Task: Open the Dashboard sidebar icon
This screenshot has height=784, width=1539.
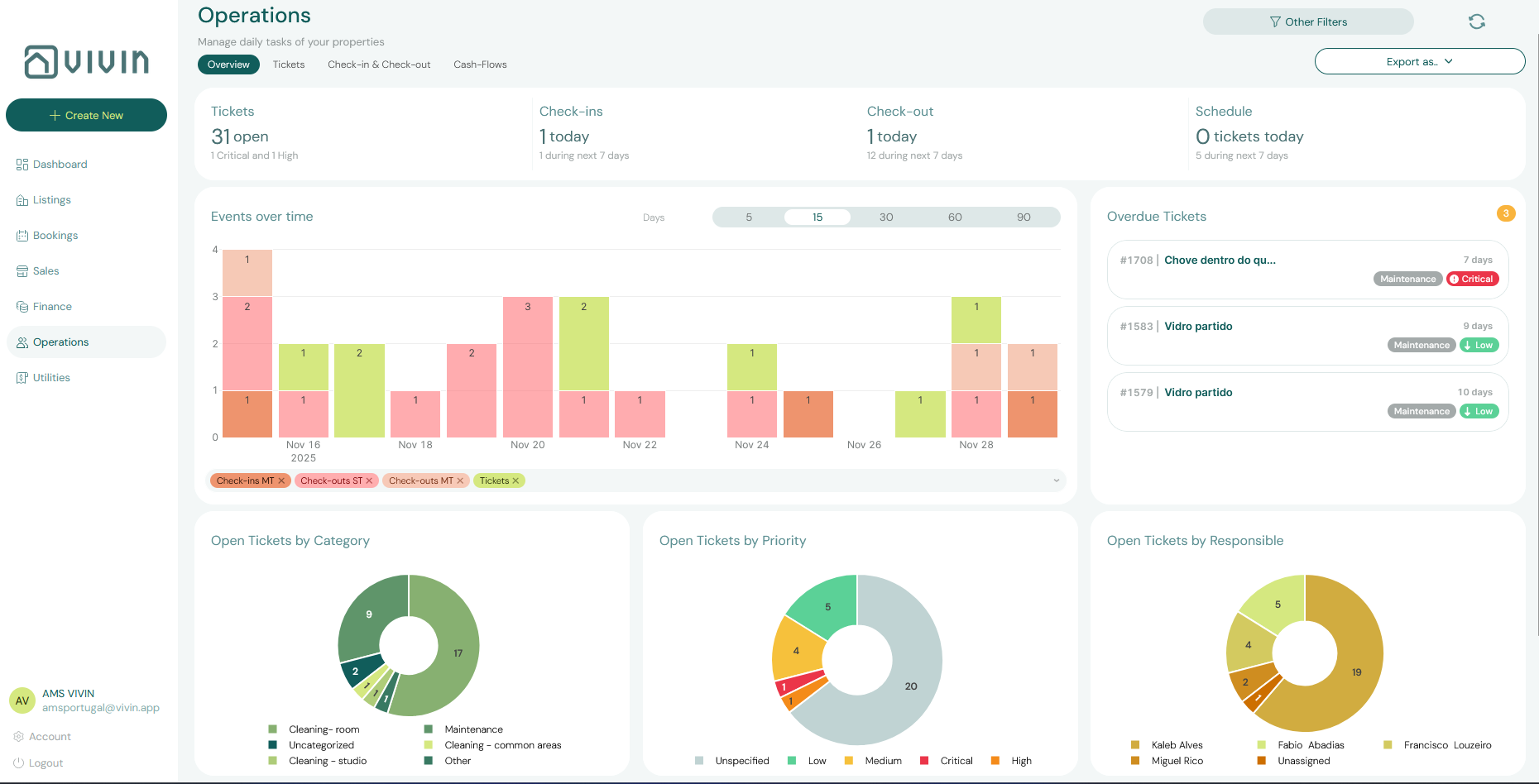Action: point(23,164)
